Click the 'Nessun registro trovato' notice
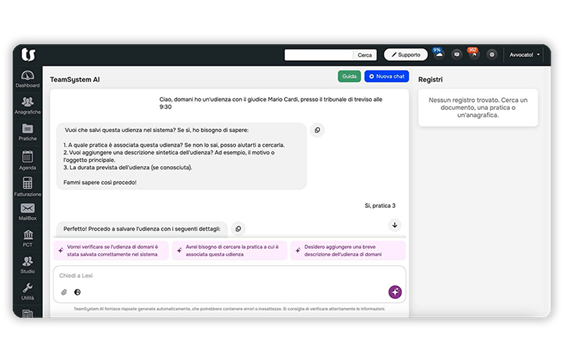Viewport: 576px width, 362px height. tap(478, 108)
